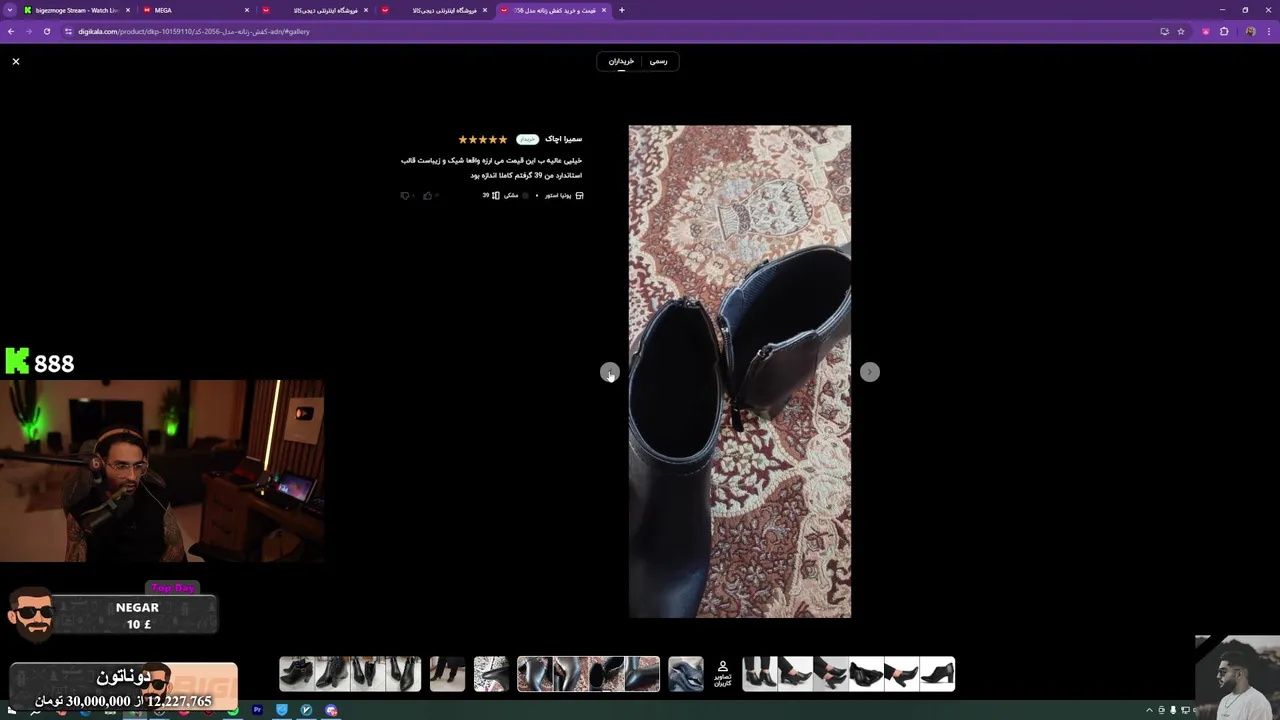Select the second official product thumbnail
This screenshot has height=720, width=1280.
[795, 674]
